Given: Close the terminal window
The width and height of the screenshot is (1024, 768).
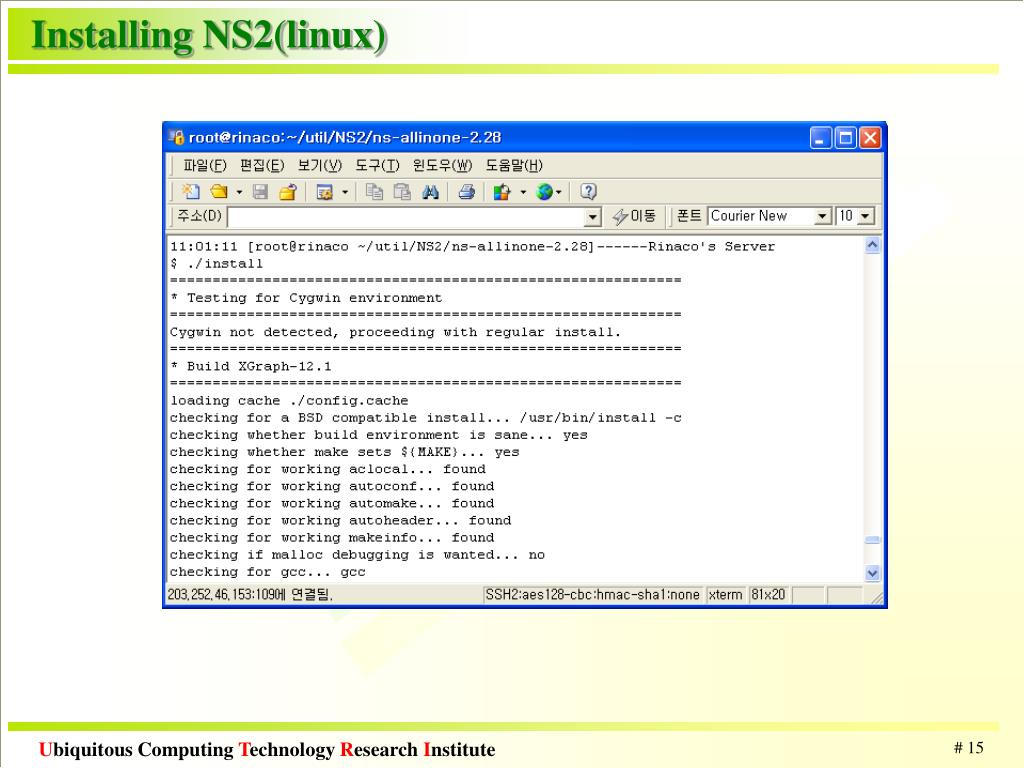Looking at the screenshot, I should click(871, 138).
